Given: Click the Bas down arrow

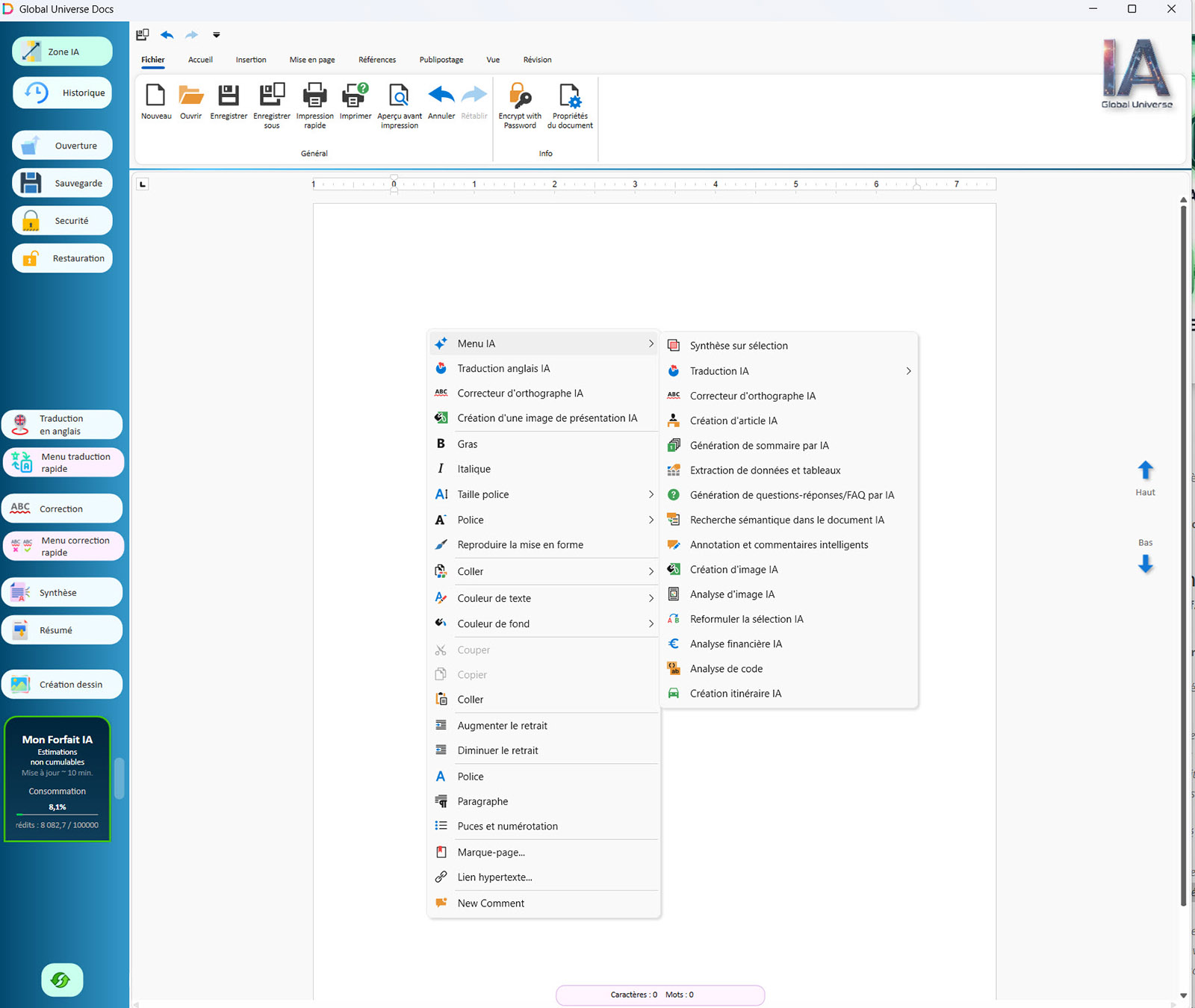Looking at the screenshot, I should coord(1145,564).
